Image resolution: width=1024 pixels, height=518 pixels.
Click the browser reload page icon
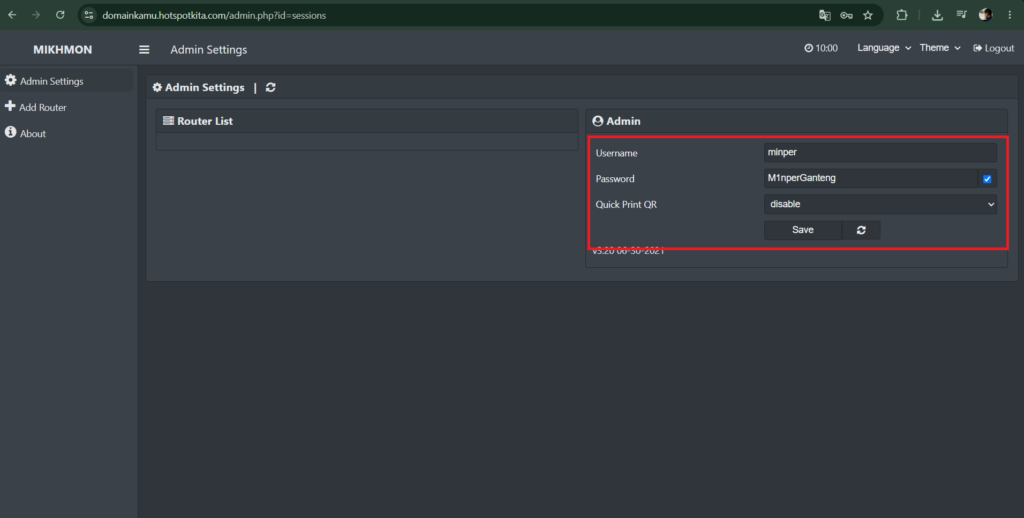pyautogui.click(x=60, y=15)
